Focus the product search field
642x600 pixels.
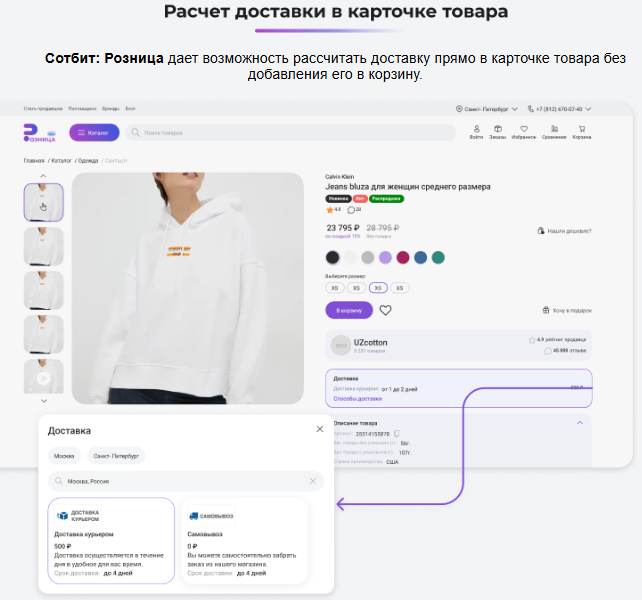[x=290, y=133]
